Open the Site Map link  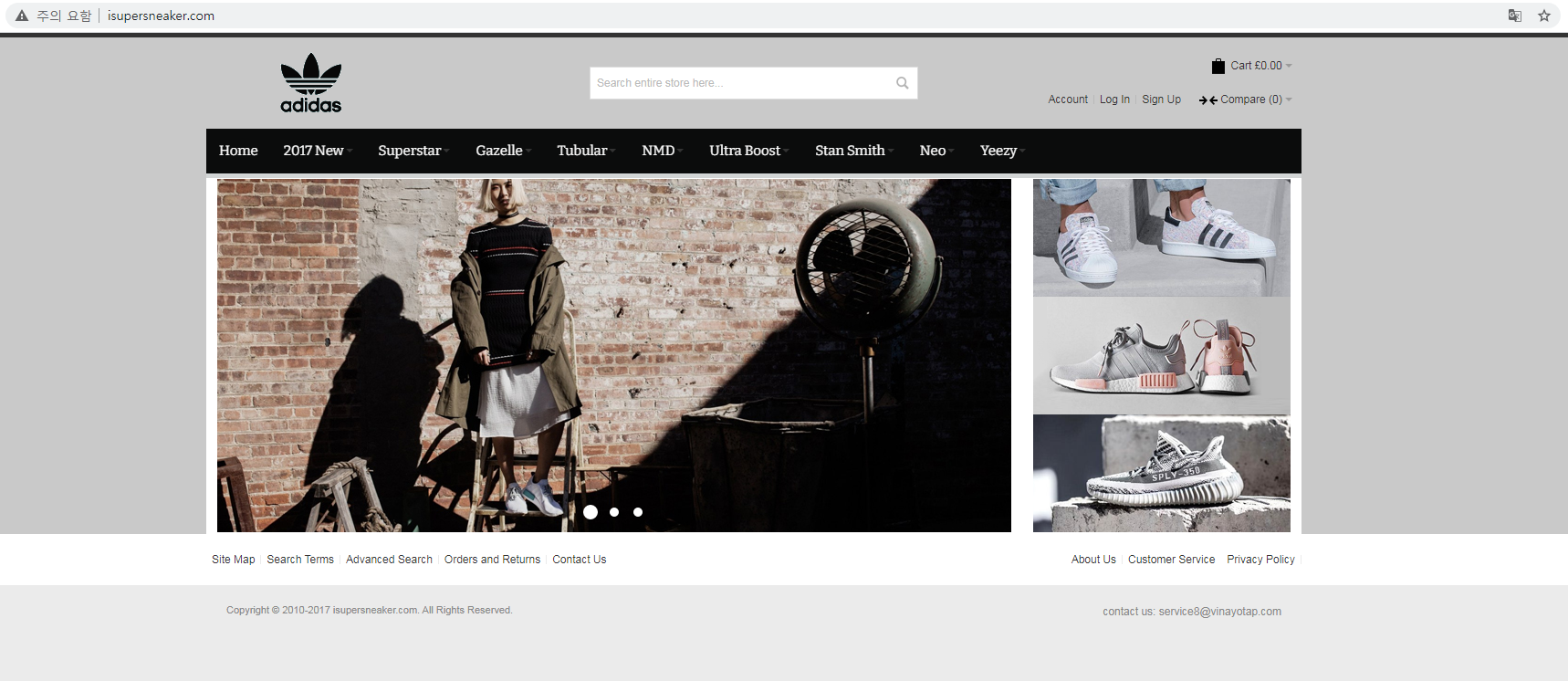click(234, 560)
